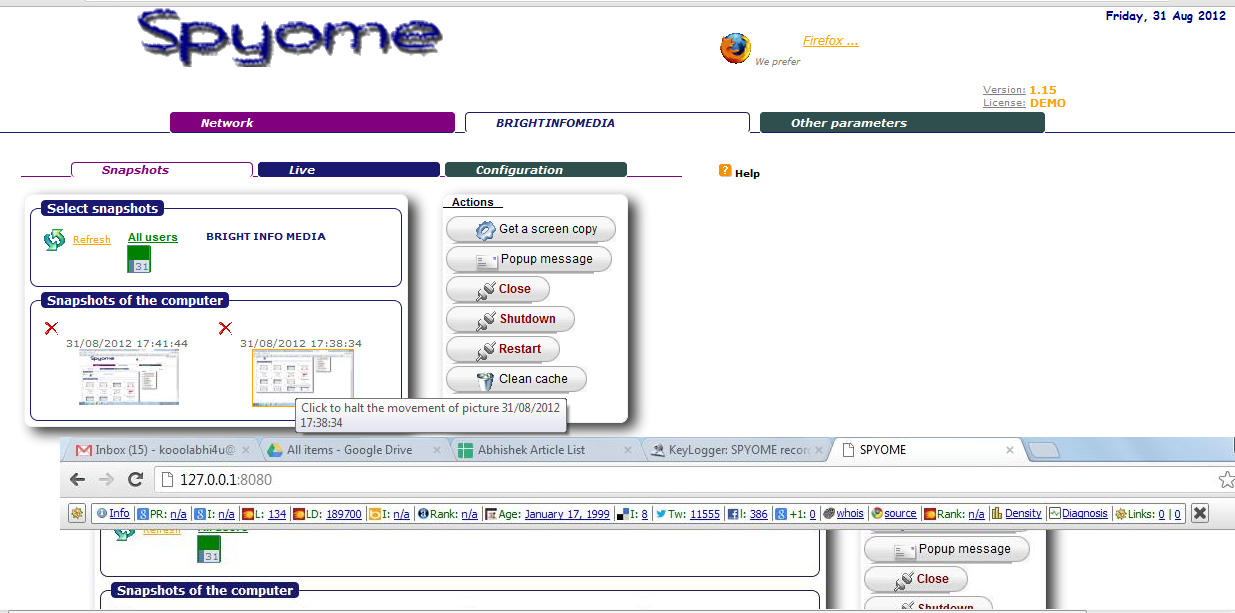Click the Google +1: 0 item
The image size is (1235, 613).
point(795,513)
